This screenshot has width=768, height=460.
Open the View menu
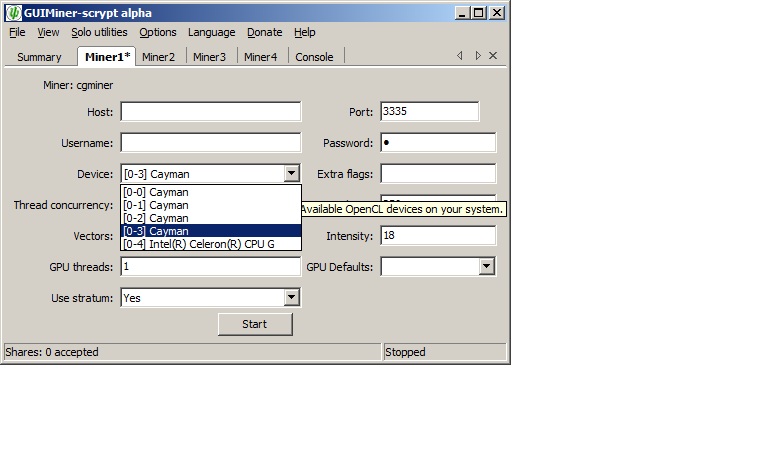tap(48, 32)
